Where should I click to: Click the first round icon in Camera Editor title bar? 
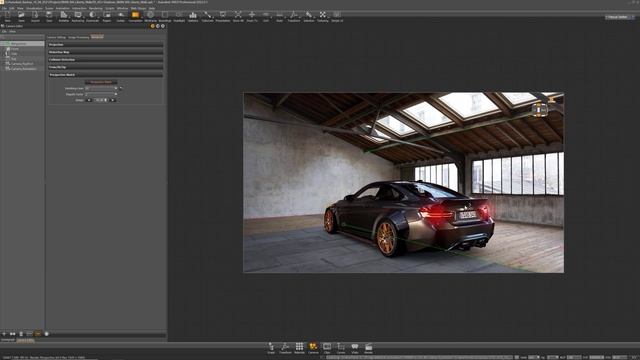(153, 26)
